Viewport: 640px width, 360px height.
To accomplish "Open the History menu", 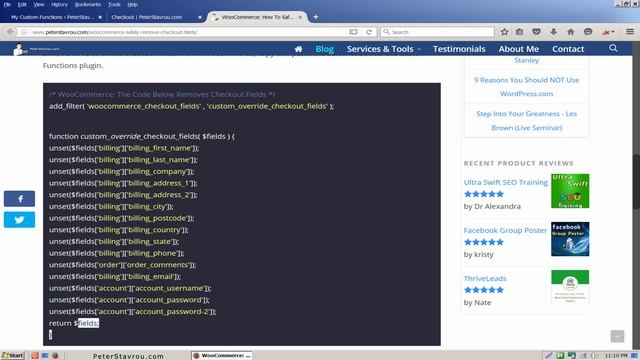I will [59, 4].
